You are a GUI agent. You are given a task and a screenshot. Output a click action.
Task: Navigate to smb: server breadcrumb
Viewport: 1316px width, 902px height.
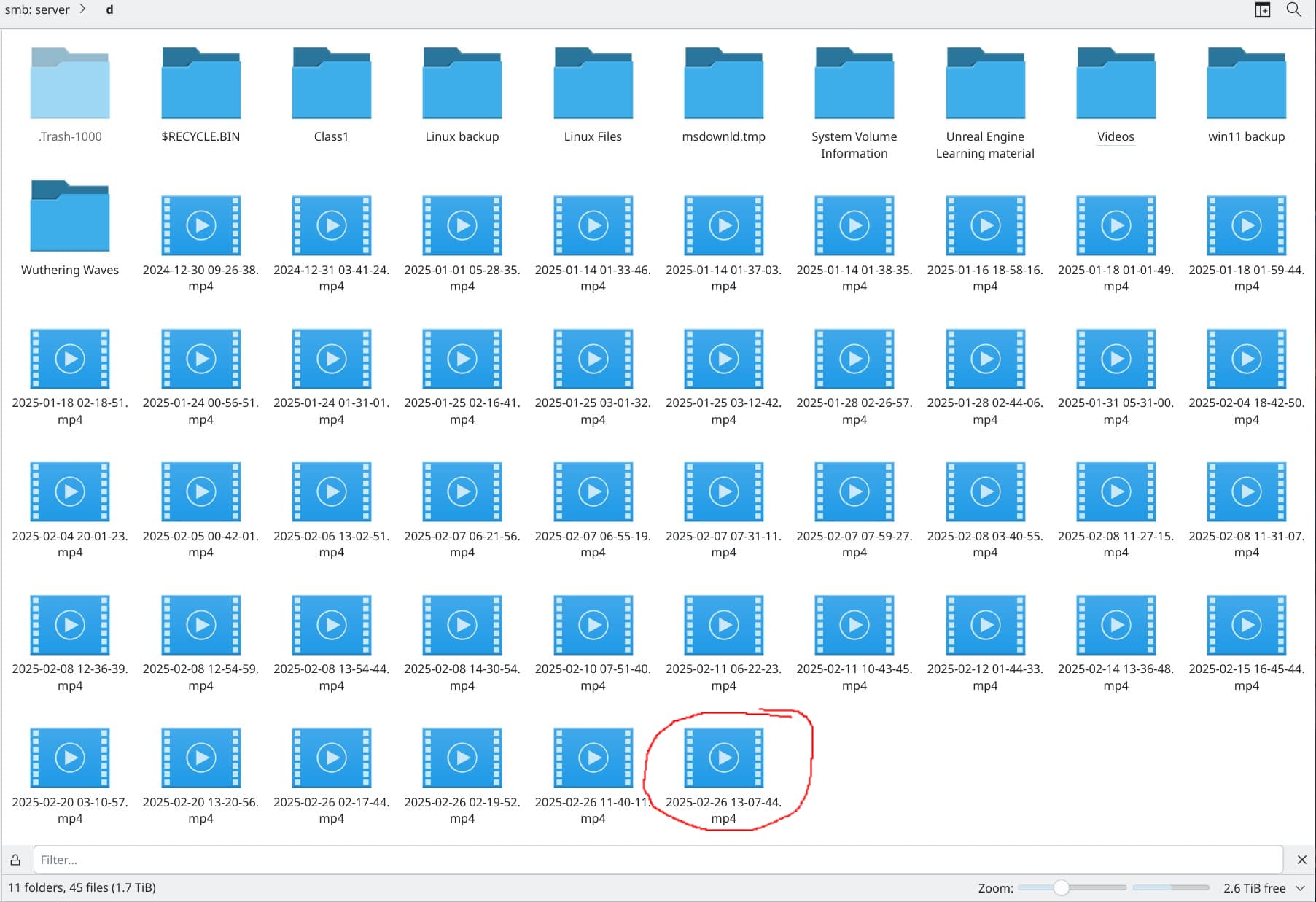[x=37, y=9]
